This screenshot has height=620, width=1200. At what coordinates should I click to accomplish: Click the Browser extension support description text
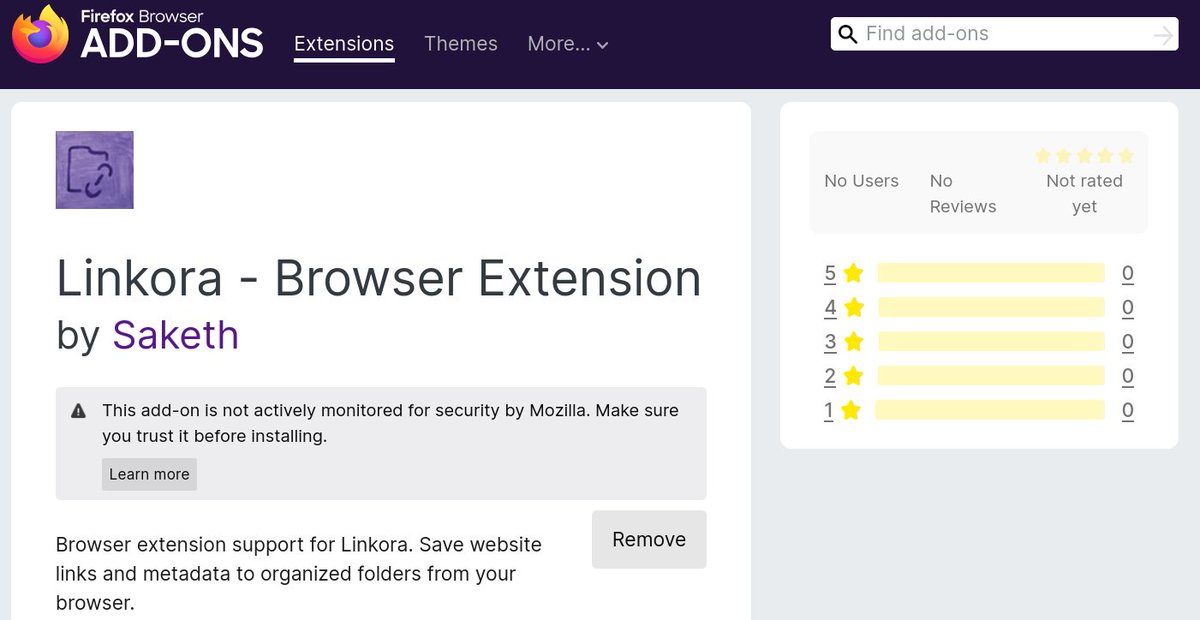click(x=299, y=574)
